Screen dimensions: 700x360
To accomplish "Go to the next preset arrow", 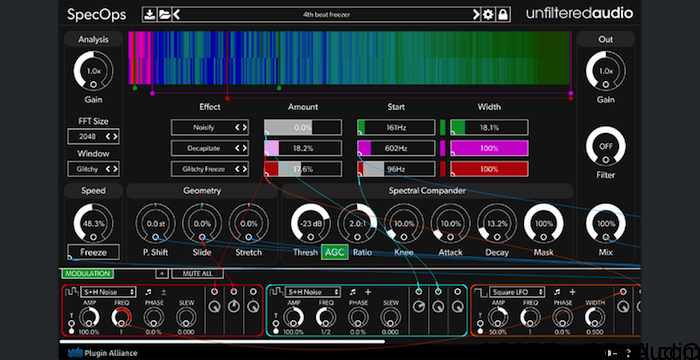I will point(476,14).
